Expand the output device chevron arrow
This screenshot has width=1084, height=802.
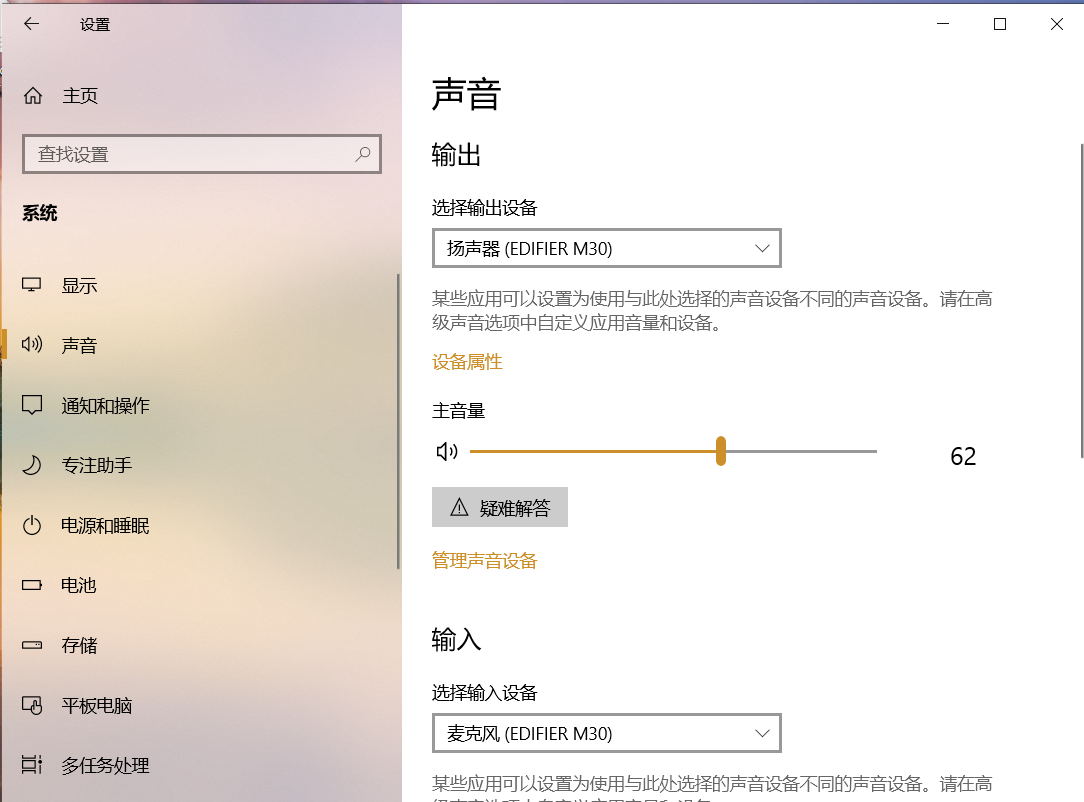pos(762,248)
